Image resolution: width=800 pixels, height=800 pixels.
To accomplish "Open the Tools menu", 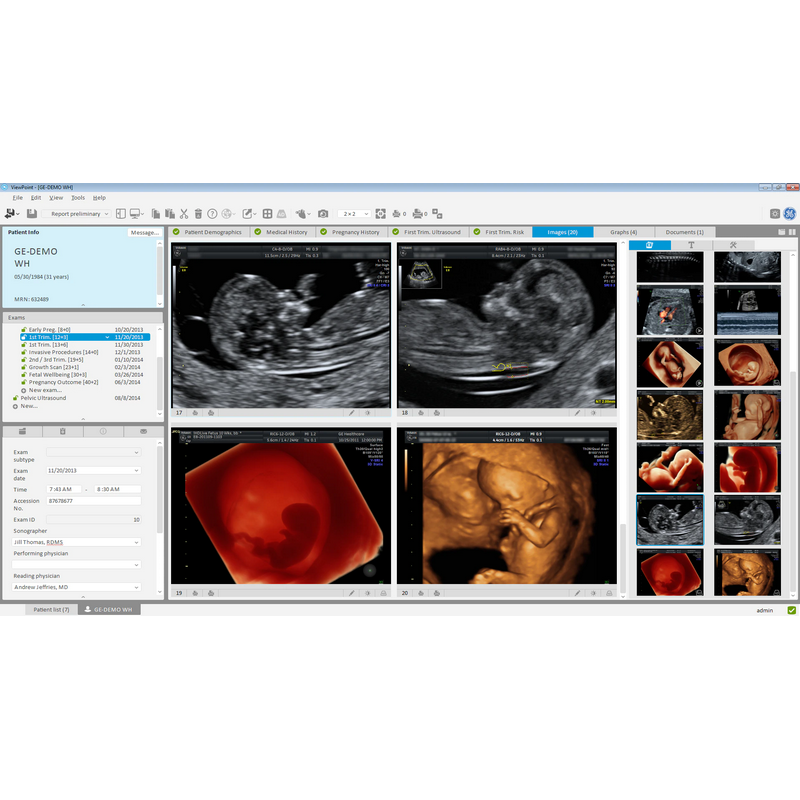I will point(78,198).
